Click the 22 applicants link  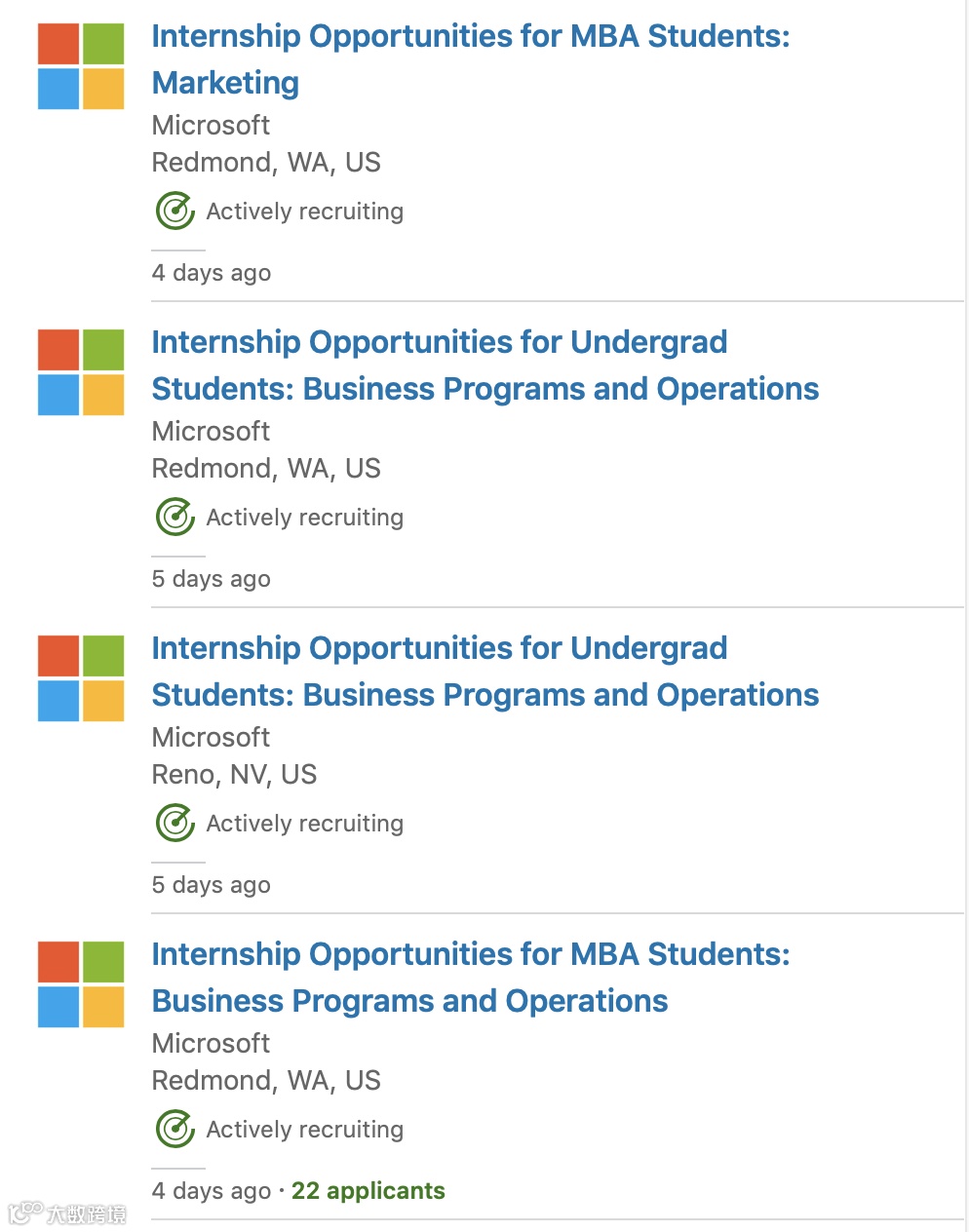coord(368,1191)
